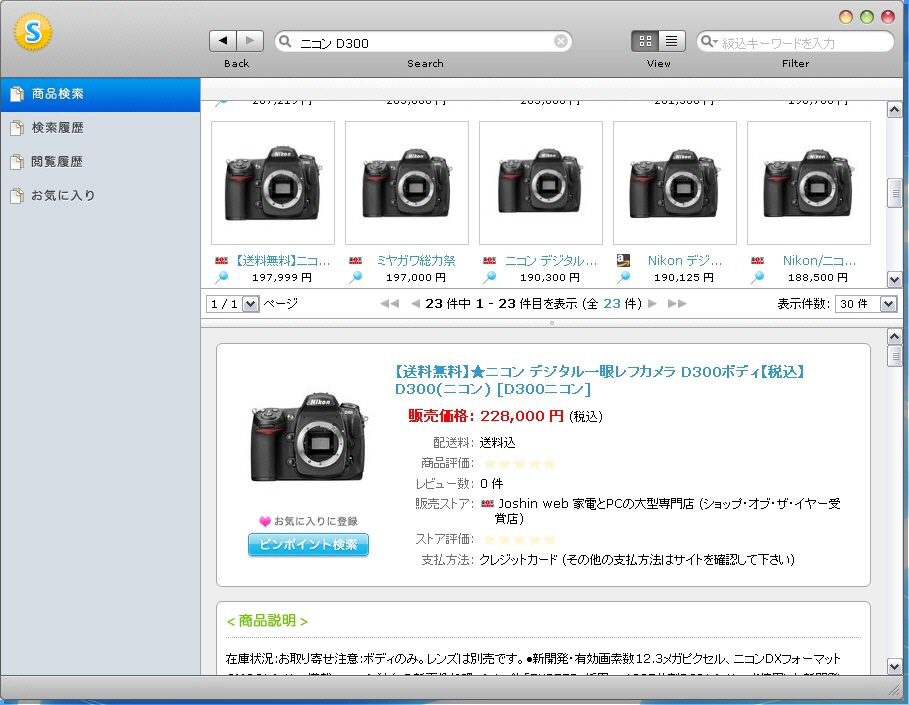Jump to the last results page

[677, 303]
